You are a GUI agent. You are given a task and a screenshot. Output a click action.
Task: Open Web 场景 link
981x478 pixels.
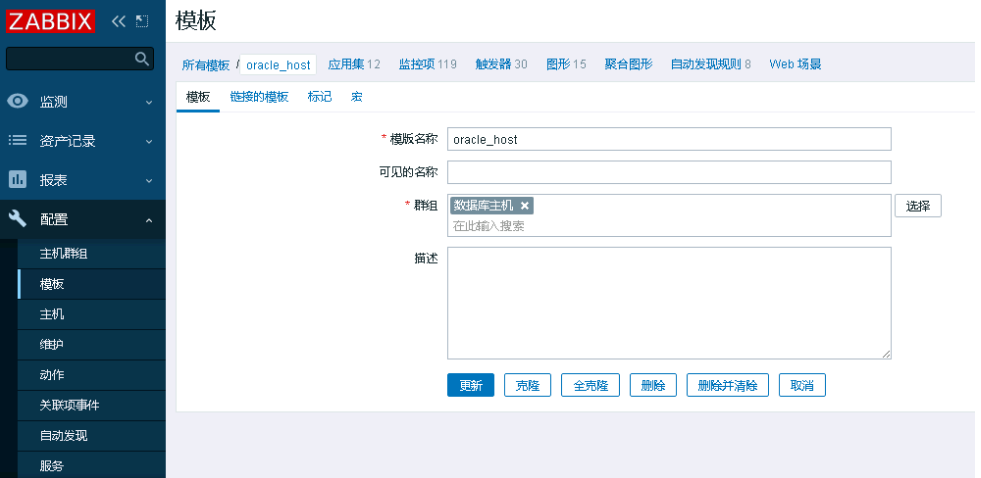coord(795,64)
